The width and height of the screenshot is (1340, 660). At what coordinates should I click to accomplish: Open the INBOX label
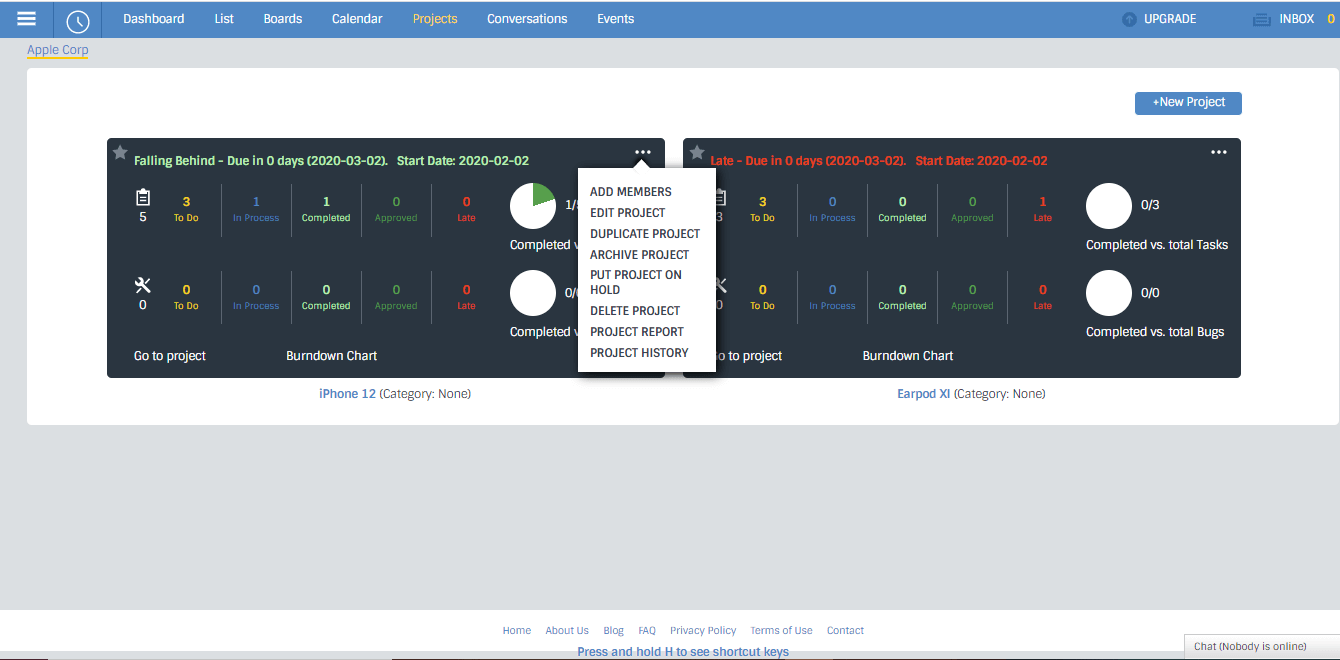click(x=1297, y=19)
